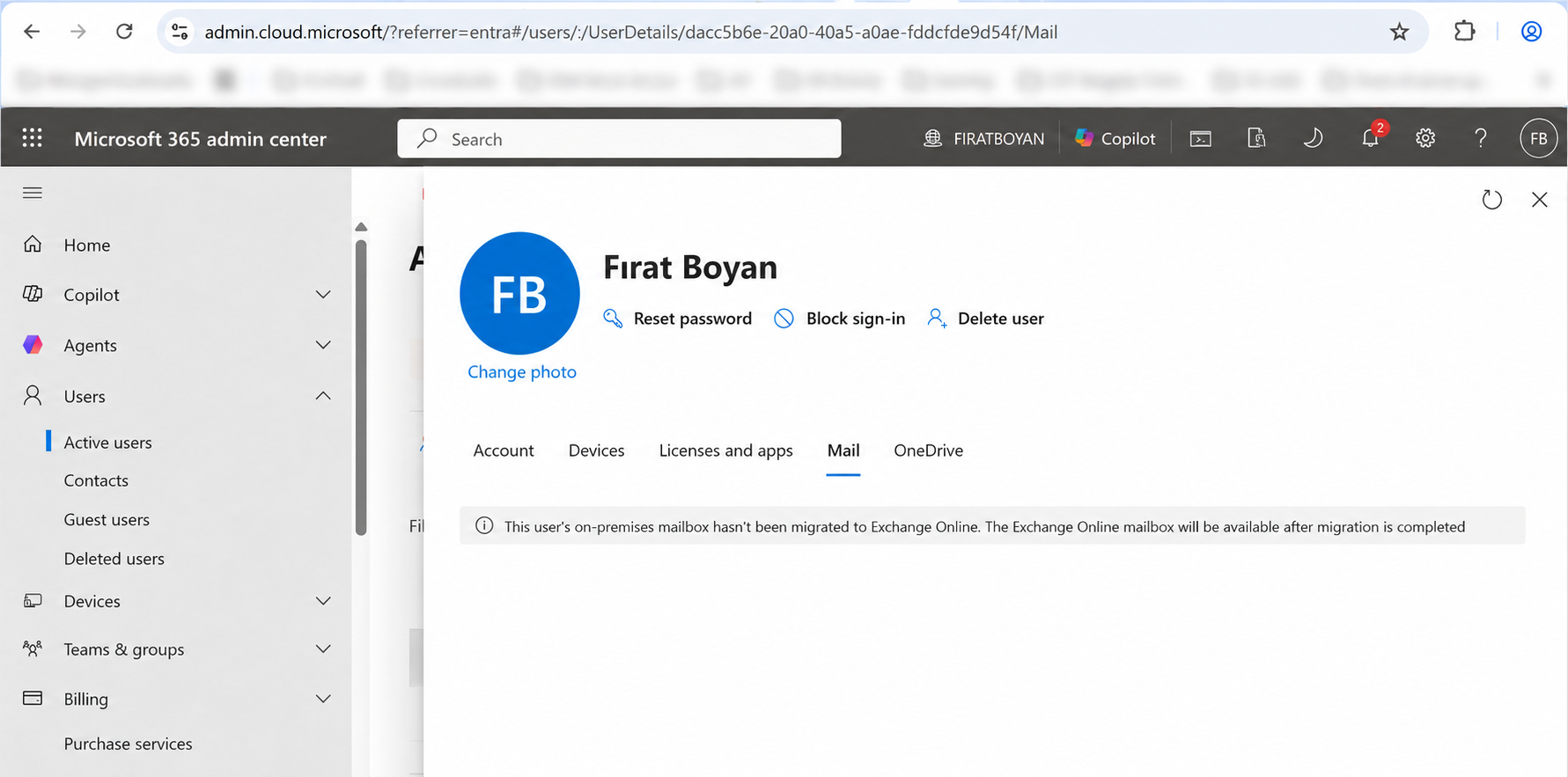Viewport: 1568px width, 777px height.
Task: Open Active users list
Action: coord(107,443)
